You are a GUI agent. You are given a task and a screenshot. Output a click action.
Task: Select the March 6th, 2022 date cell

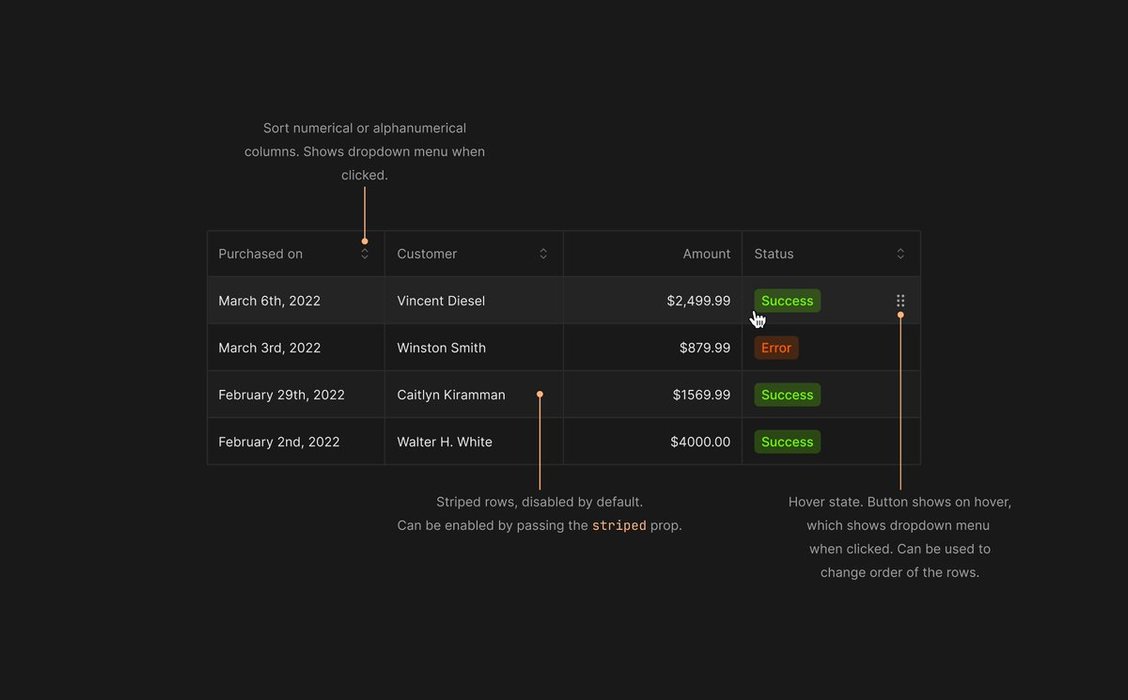point(269,301)
